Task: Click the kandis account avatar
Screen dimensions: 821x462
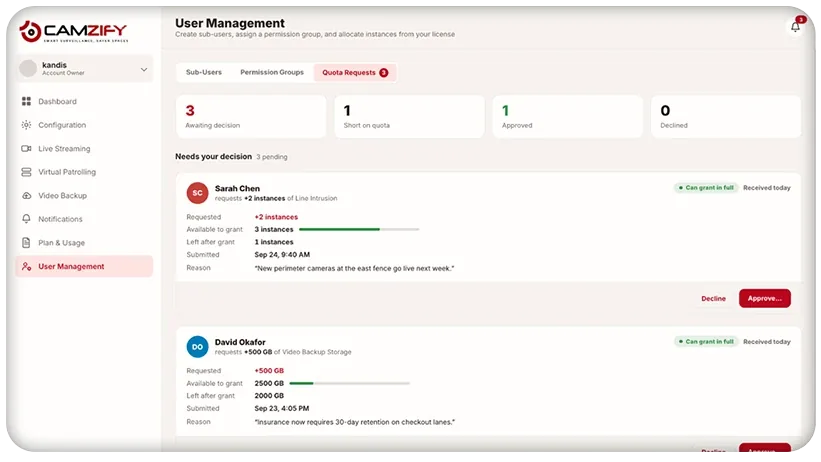Action: (28, 68)
